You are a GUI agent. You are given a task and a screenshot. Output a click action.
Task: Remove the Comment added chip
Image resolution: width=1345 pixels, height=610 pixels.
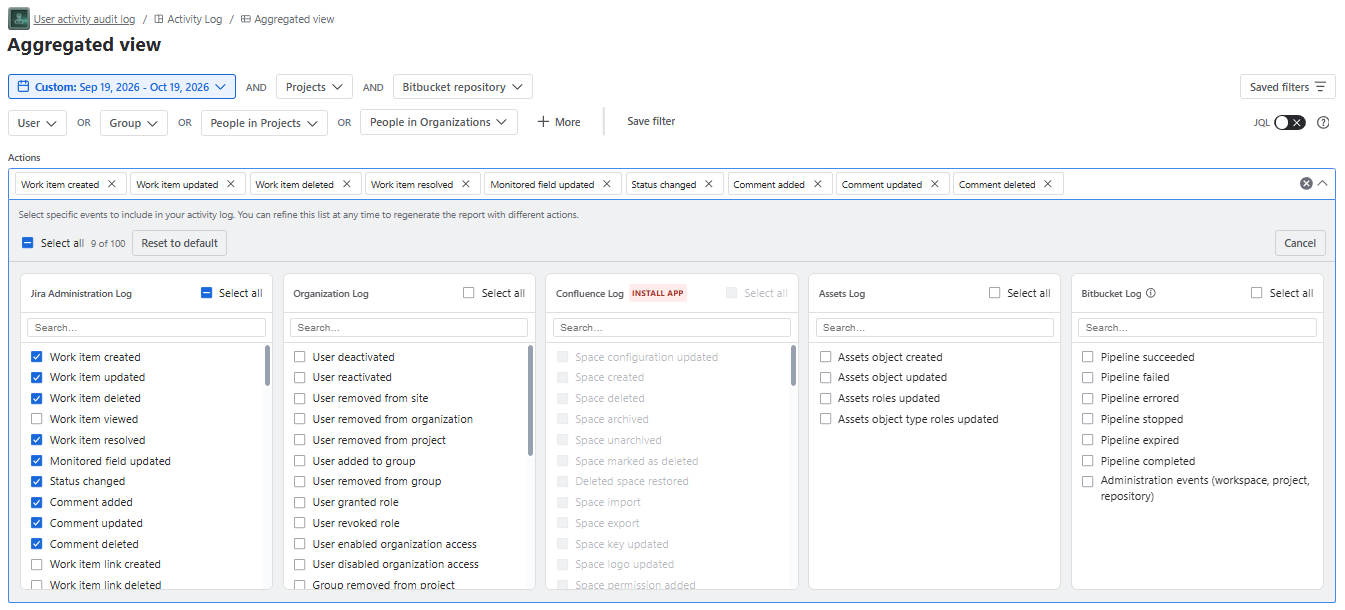click(817, 184)
